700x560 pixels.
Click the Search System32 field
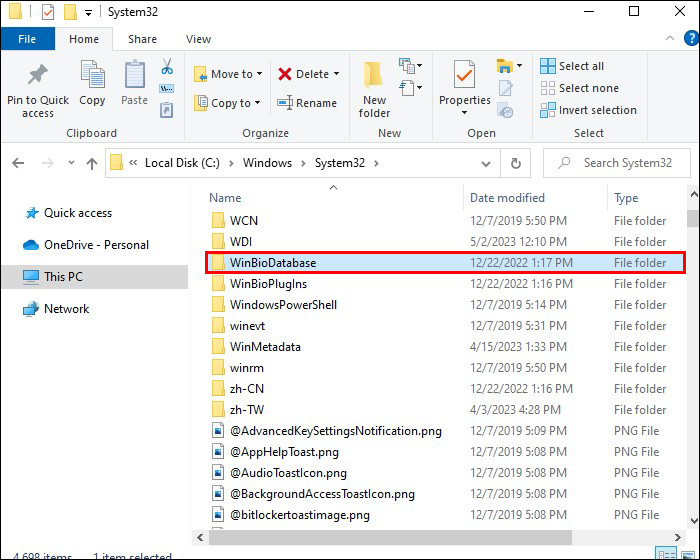(617, 163)
